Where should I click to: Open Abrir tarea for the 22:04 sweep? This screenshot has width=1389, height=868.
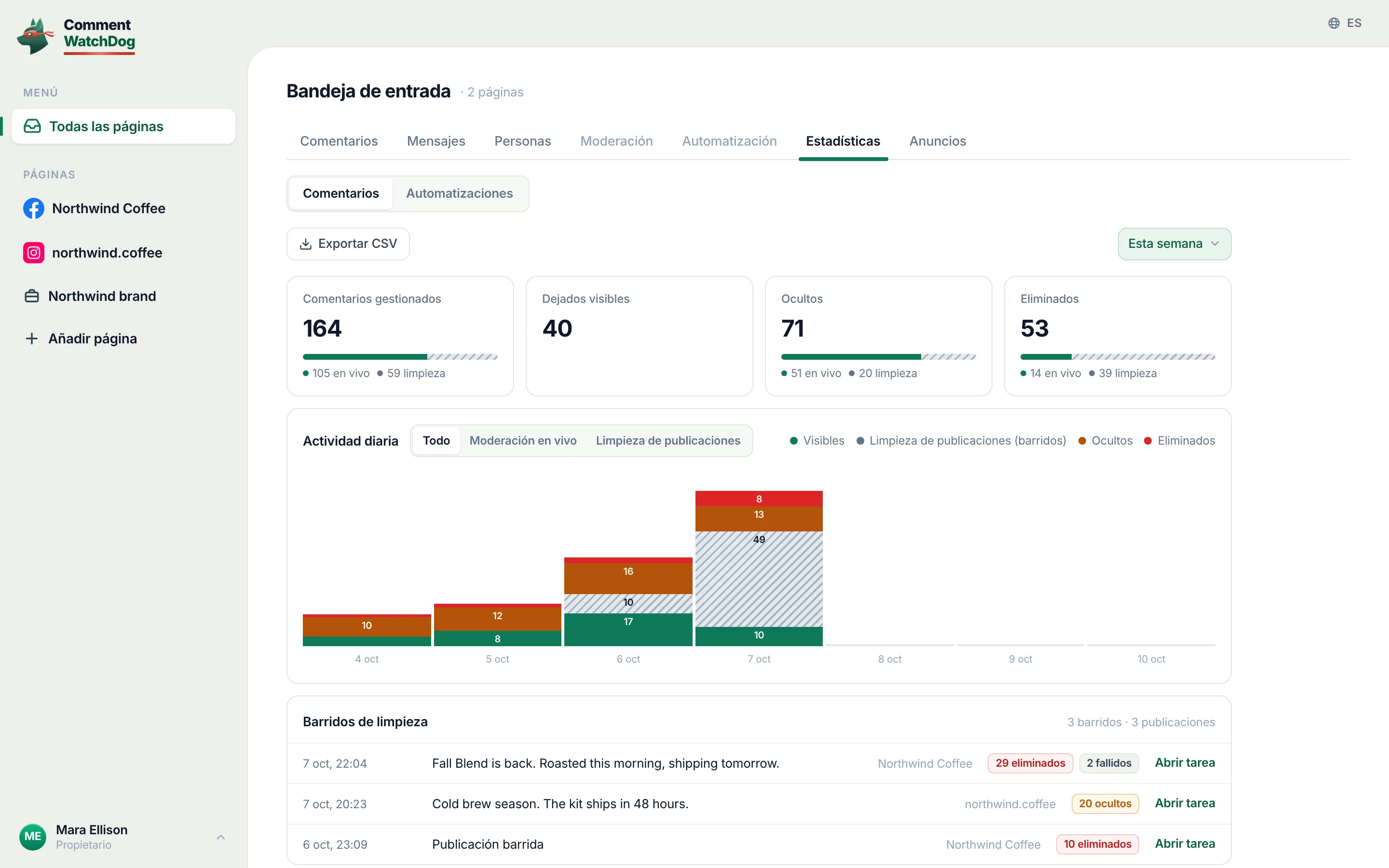click(1185, 763)
